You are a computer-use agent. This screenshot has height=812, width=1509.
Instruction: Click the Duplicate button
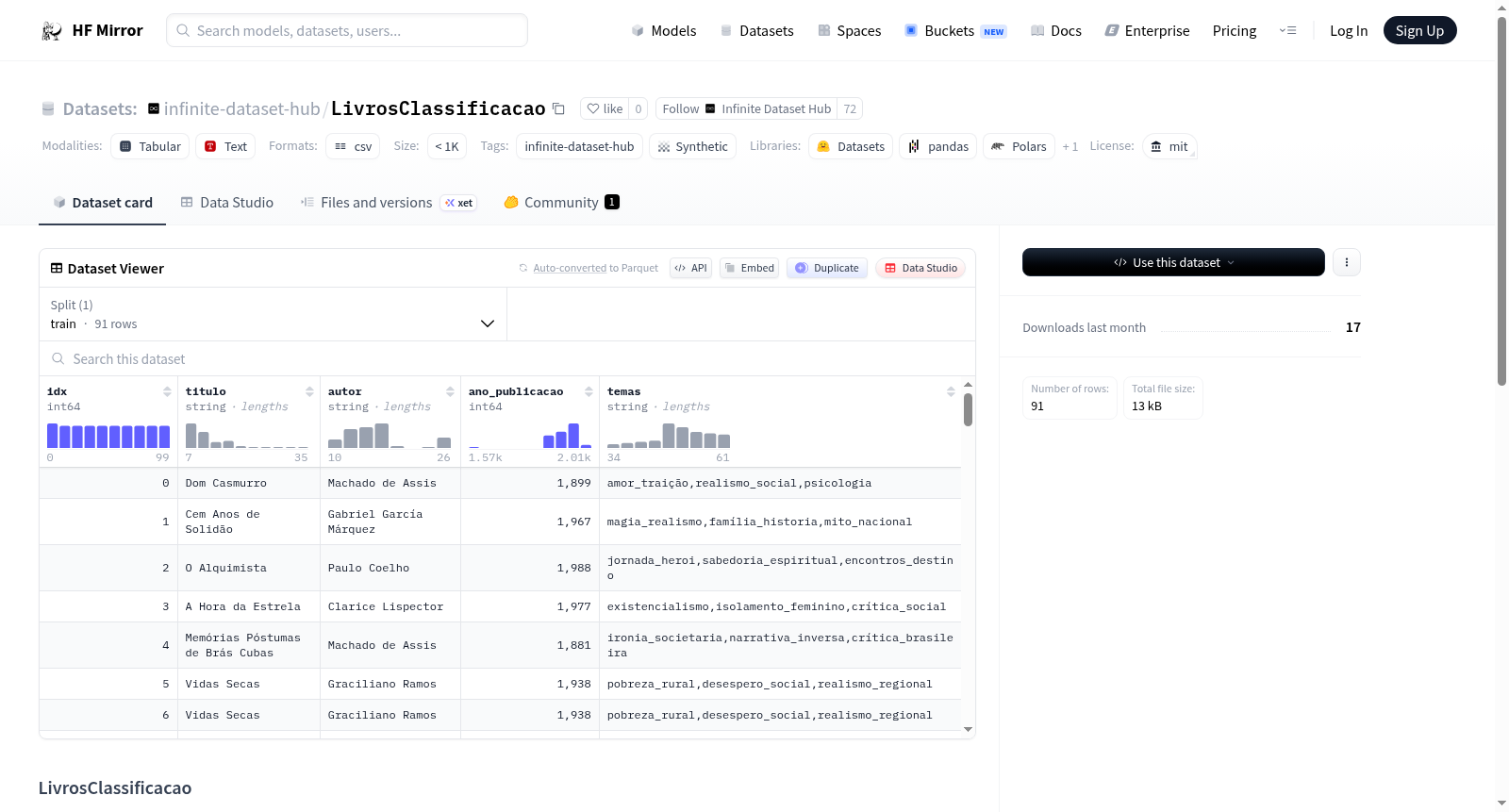pos(827,268)
